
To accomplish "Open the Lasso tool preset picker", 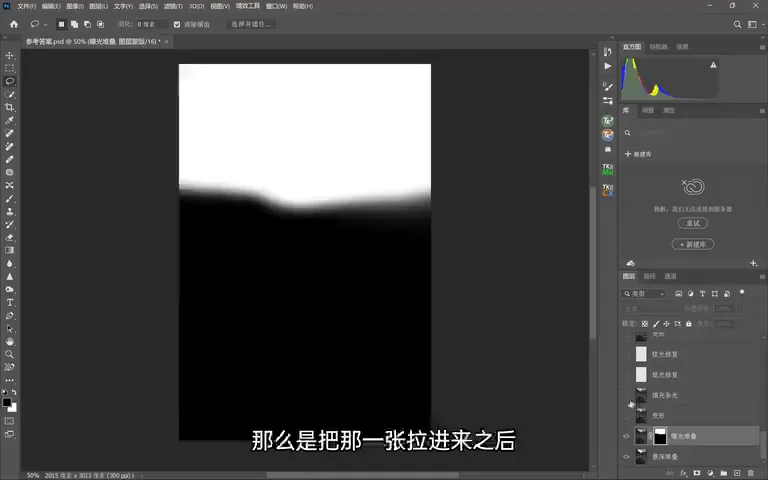I will pyautogui.click(x=38, y=24).
